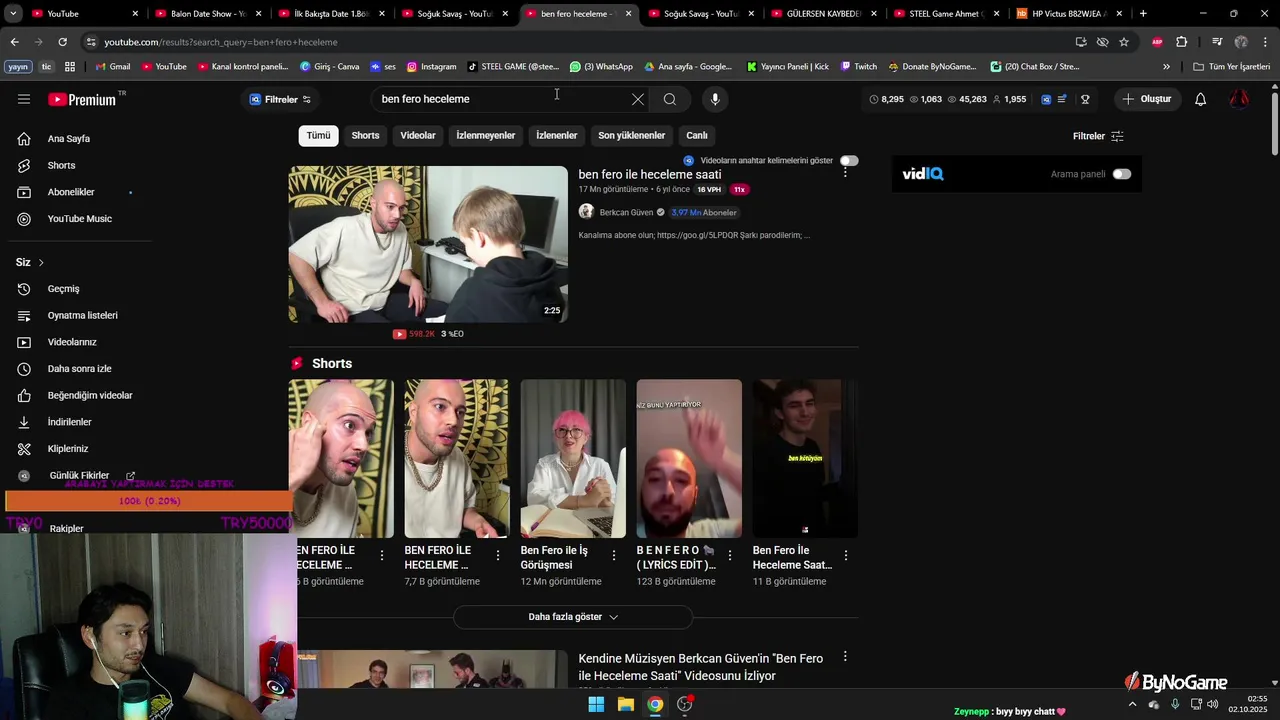Image resolution: width=1280 pixels, height=720 pixels.
Task: Toggle 'Videoların anahtar kelimelerini göster' switch
Action: (x=849, y=160)
